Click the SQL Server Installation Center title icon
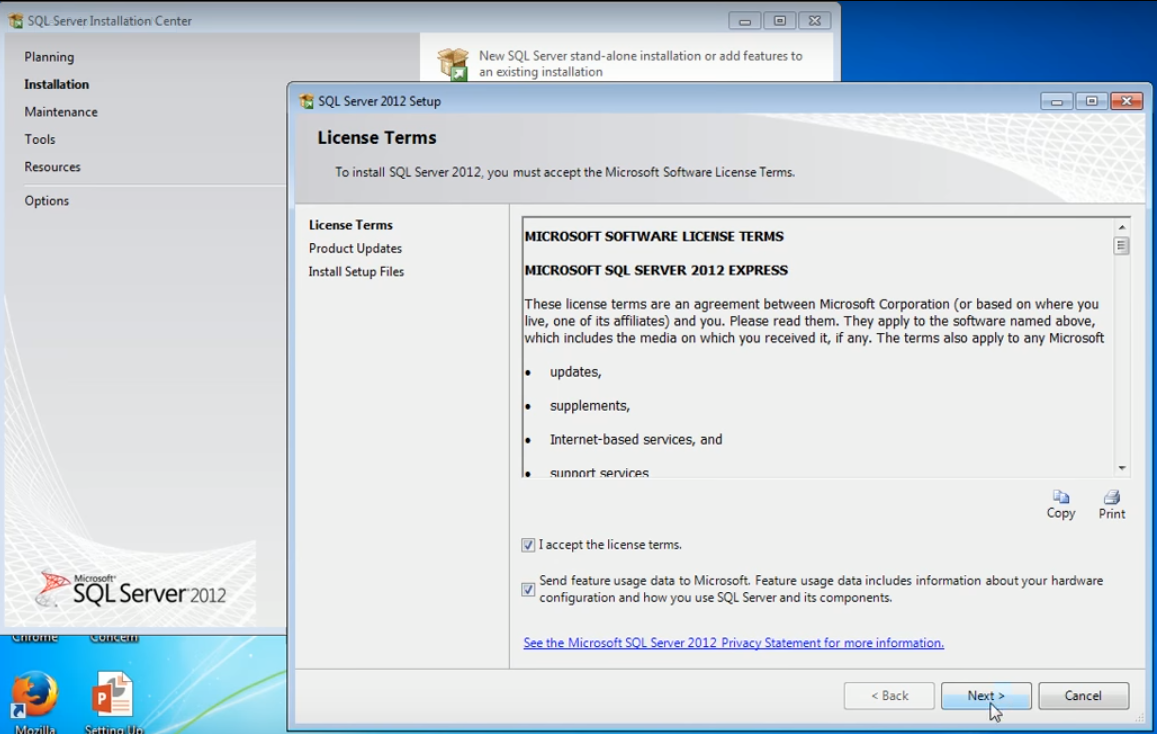The height and width of the screenshot is (734, 1157). pos(15,21)
